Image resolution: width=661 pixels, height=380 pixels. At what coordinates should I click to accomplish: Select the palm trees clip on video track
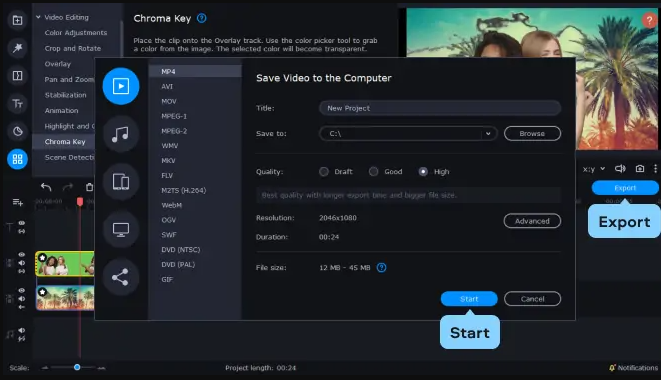[65, 298]
